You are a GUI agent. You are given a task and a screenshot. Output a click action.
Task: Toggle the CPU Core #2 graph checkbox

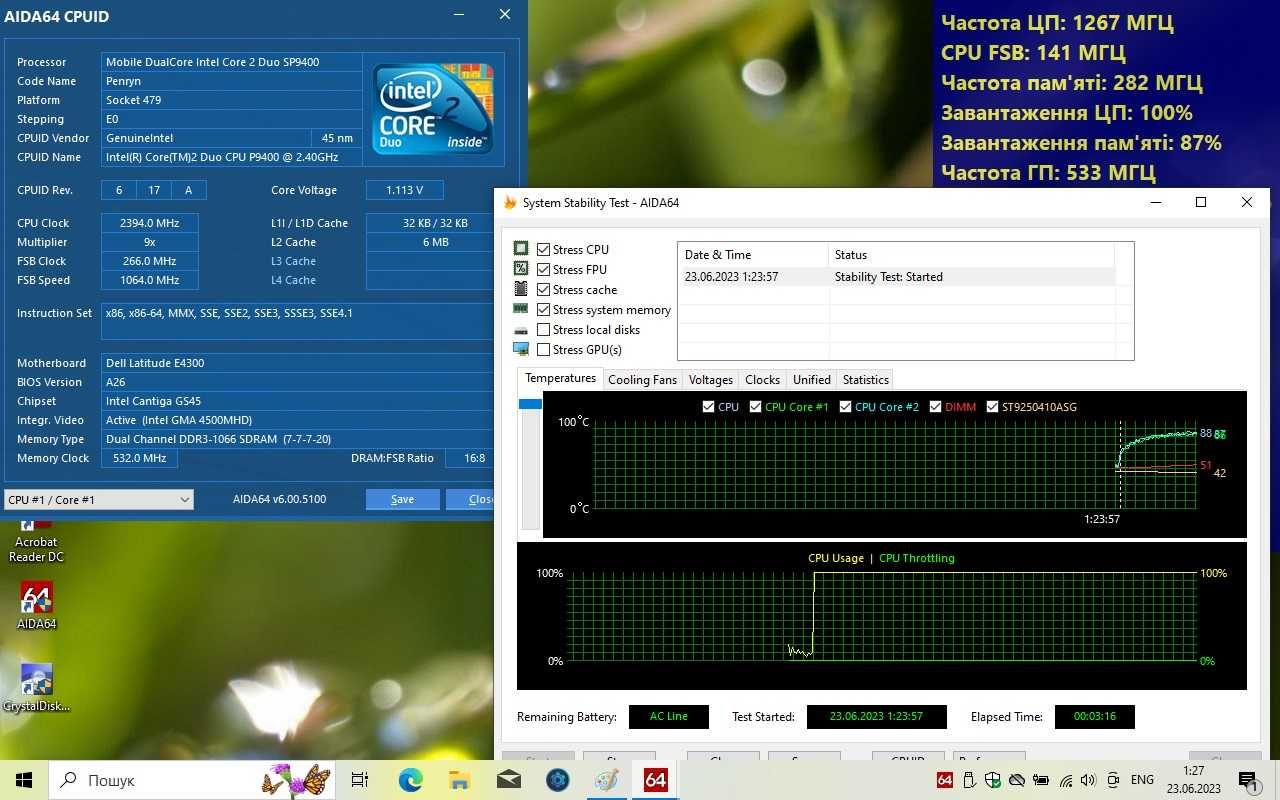[x=845, y=407]
